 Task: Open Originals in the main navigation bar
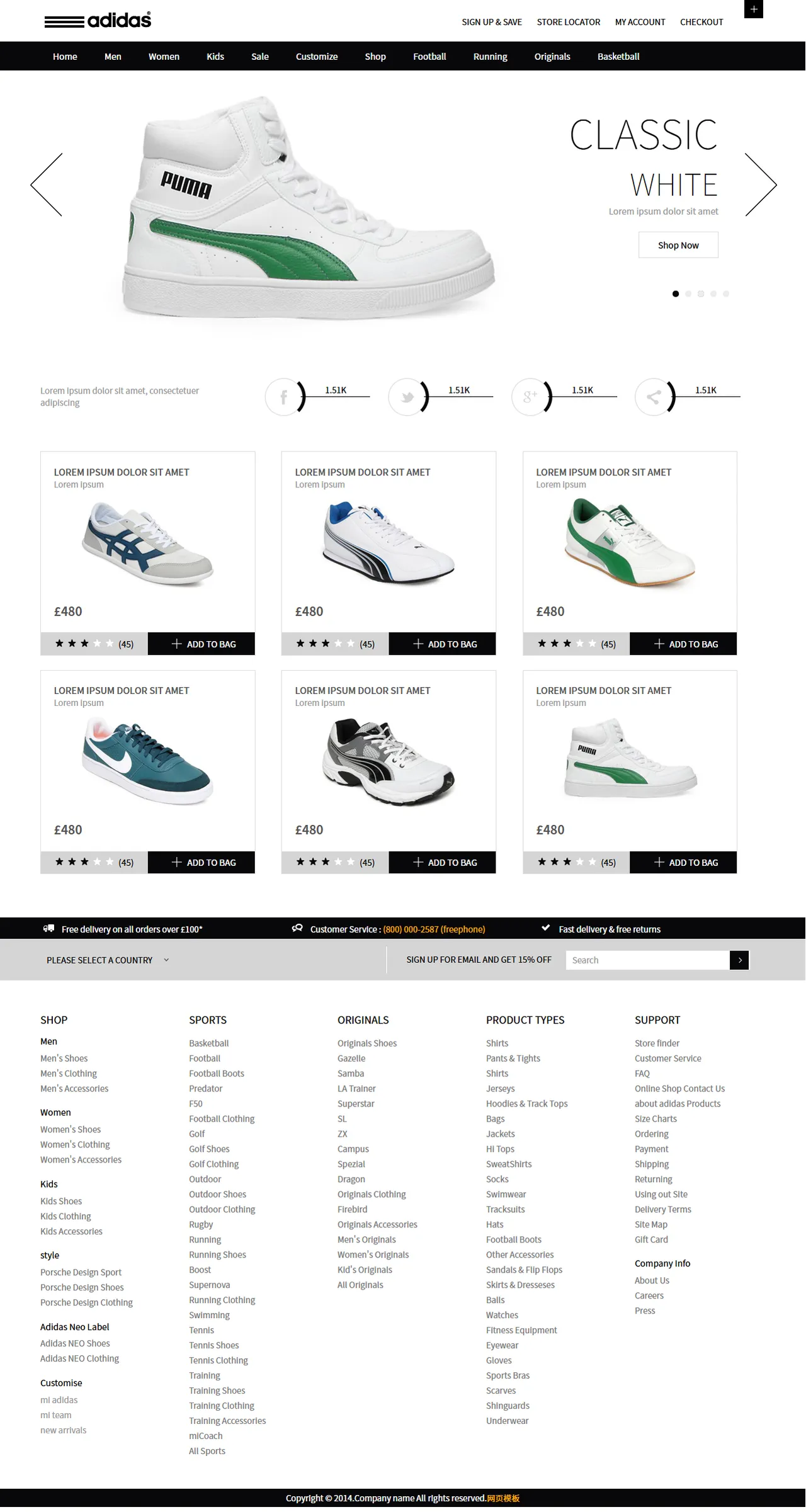[x=552, y=56]
